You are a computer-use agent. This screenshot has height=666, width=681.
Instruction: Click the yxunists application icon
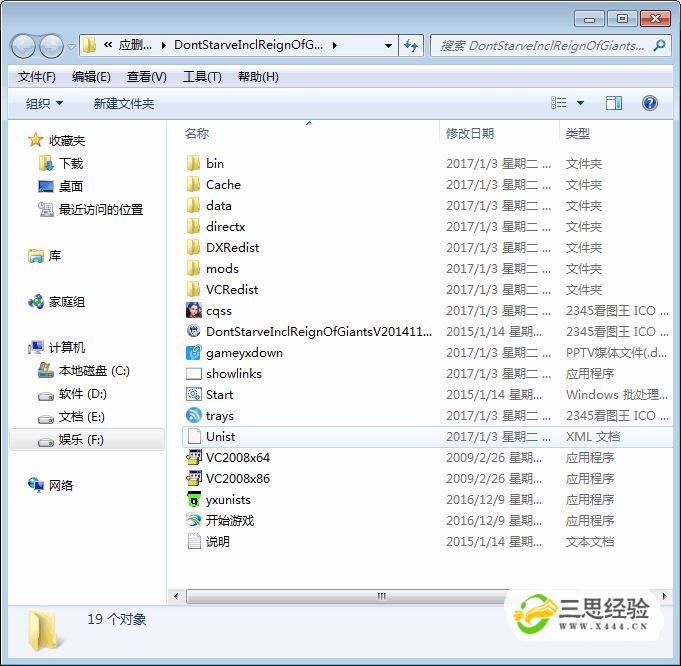(x=194, y=500)
